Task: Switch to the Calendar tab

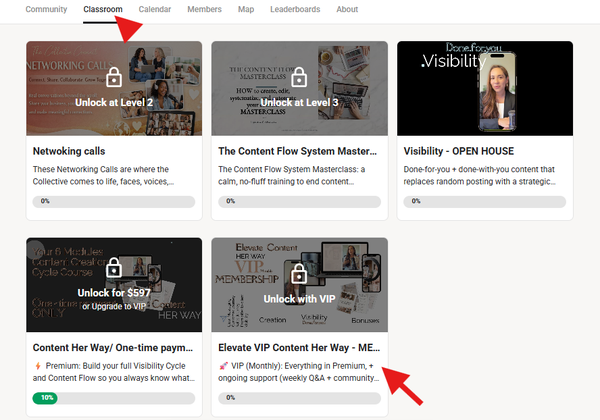Action: coord(154,9)
